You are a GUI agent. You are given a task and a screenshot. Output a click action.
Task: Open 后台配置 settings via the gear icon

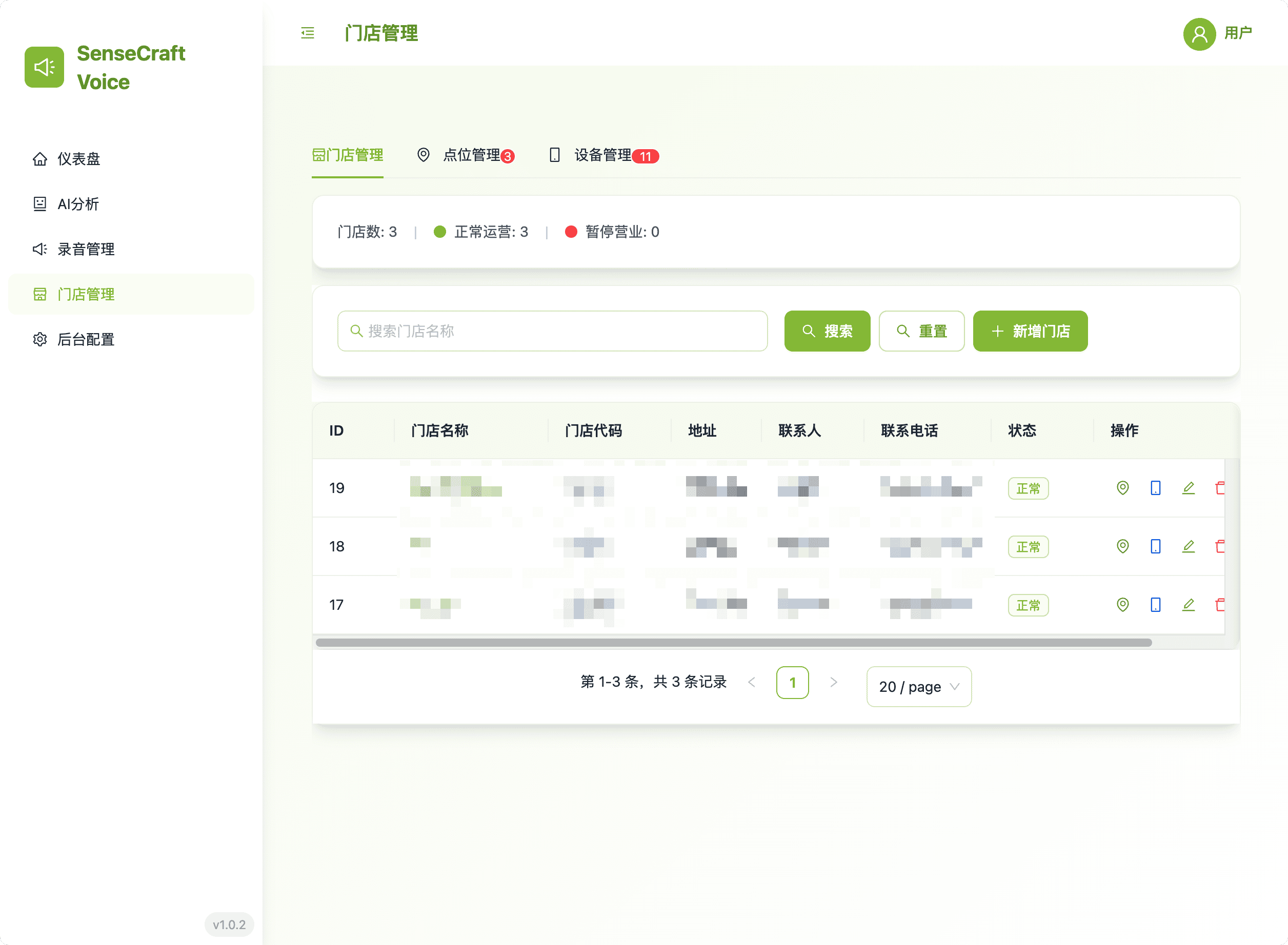[86, 339]
